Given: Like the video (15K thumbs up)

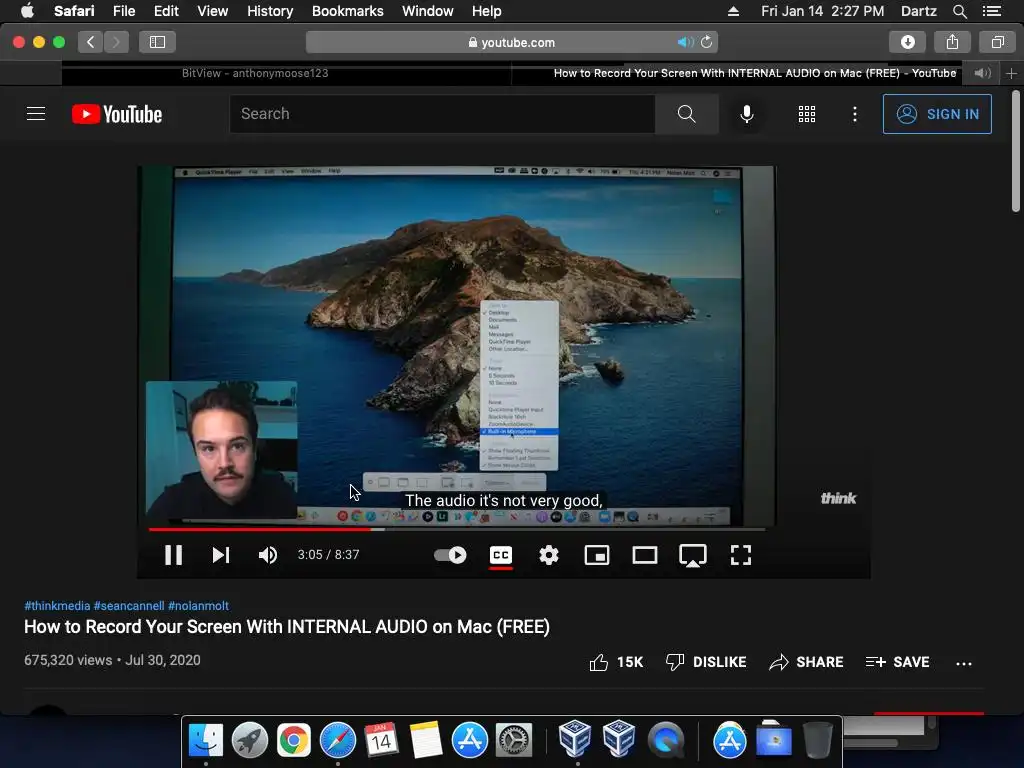Looking at the screenshot, I should [616, 662].
